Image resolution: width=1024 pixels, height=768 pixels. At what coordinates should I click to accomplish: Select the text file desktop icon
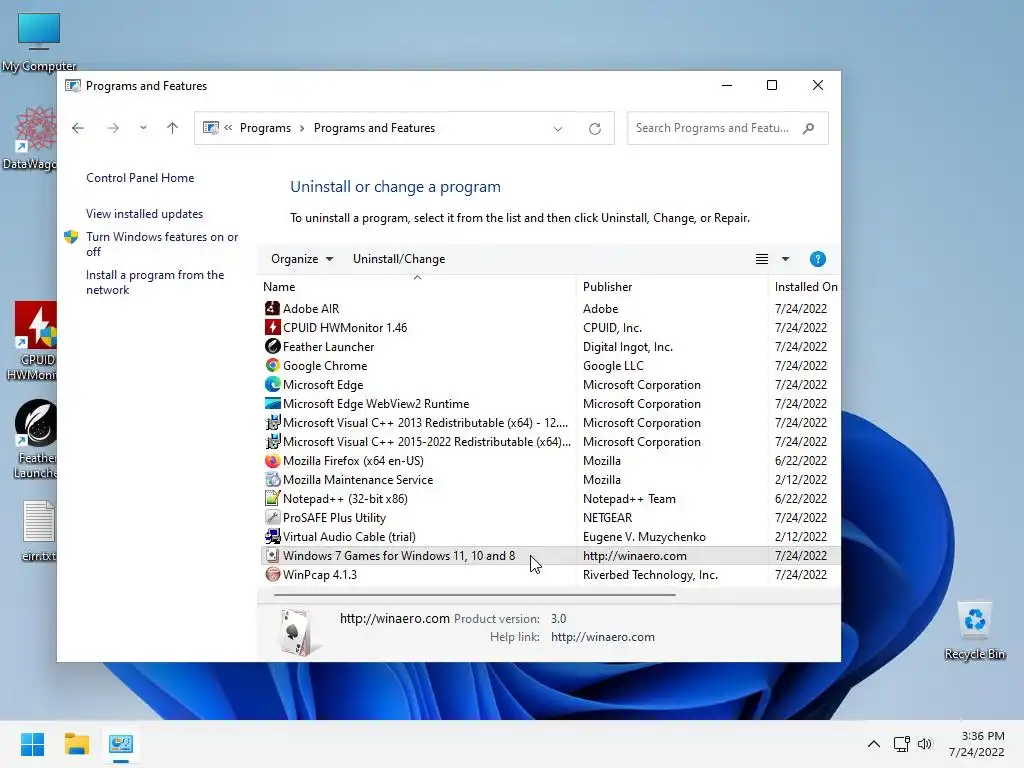(38, 531)
